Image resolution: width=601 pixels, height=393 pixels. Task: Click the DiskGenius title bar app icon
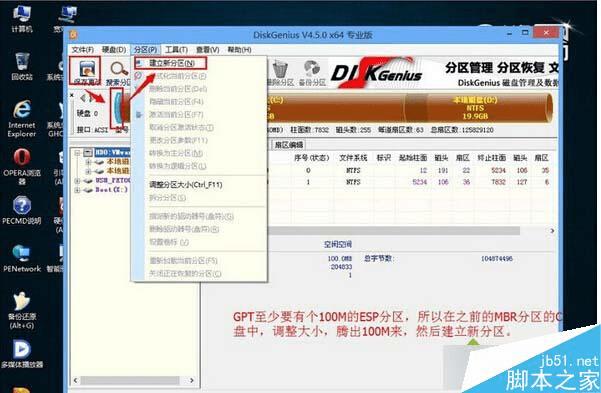(x=73, y=35)
